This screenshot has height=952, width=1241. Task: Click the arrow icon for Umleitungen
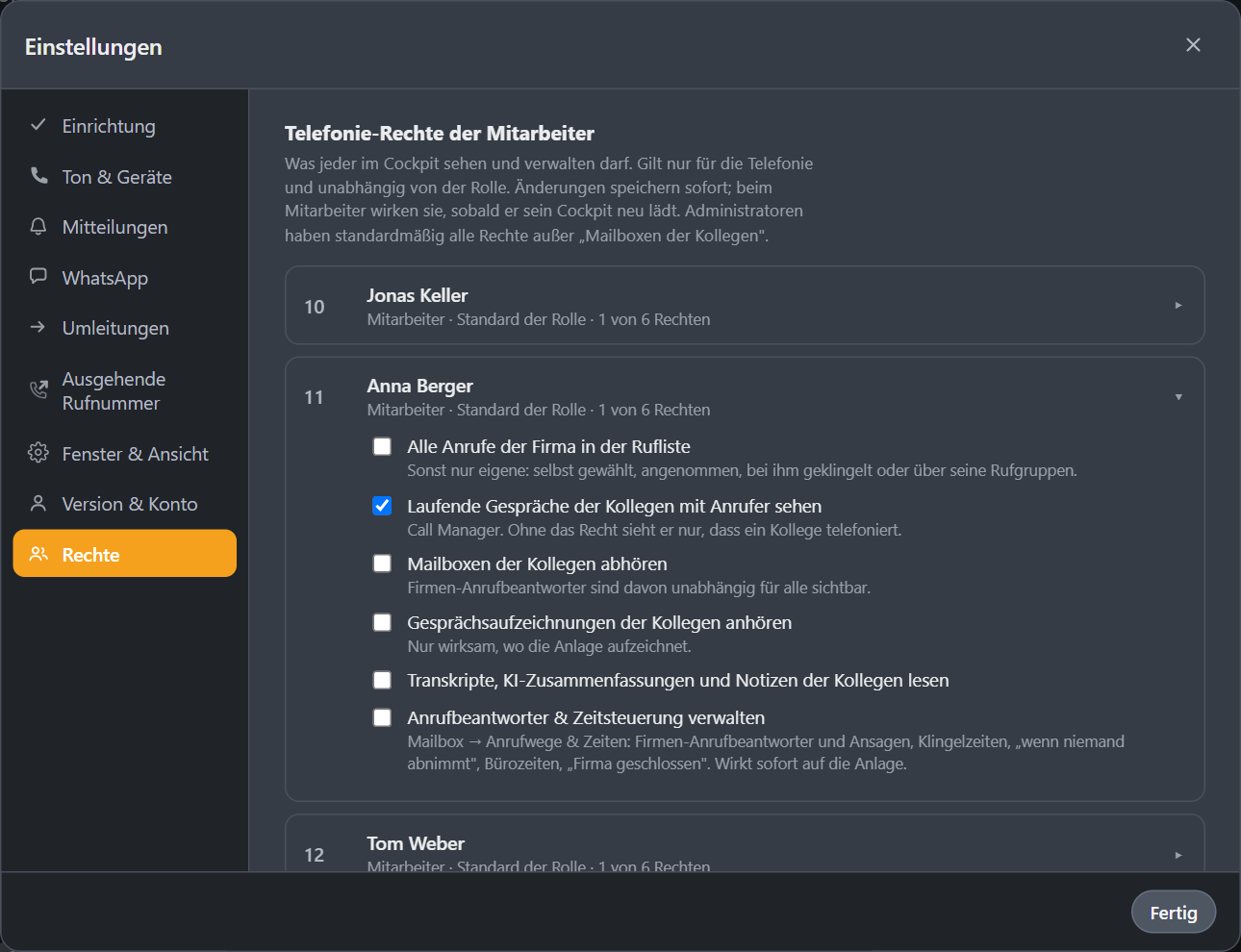tap(38, 327)
